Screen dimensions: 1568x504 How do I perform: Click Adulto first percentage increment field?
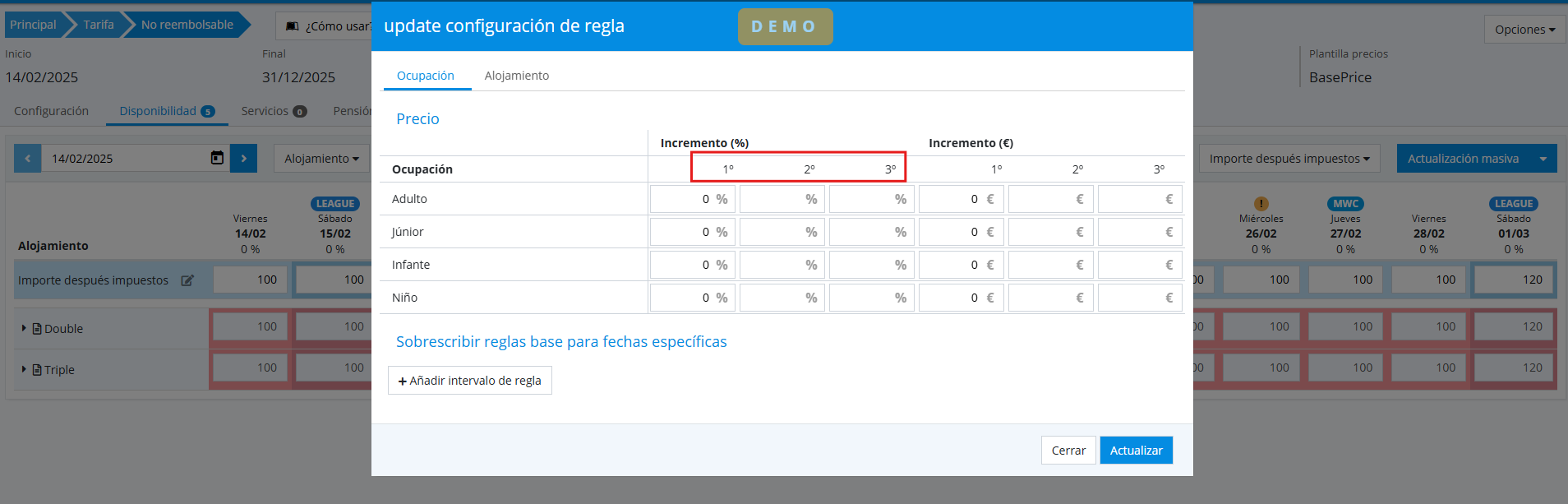pyautogui.click(x=682, y=199)
